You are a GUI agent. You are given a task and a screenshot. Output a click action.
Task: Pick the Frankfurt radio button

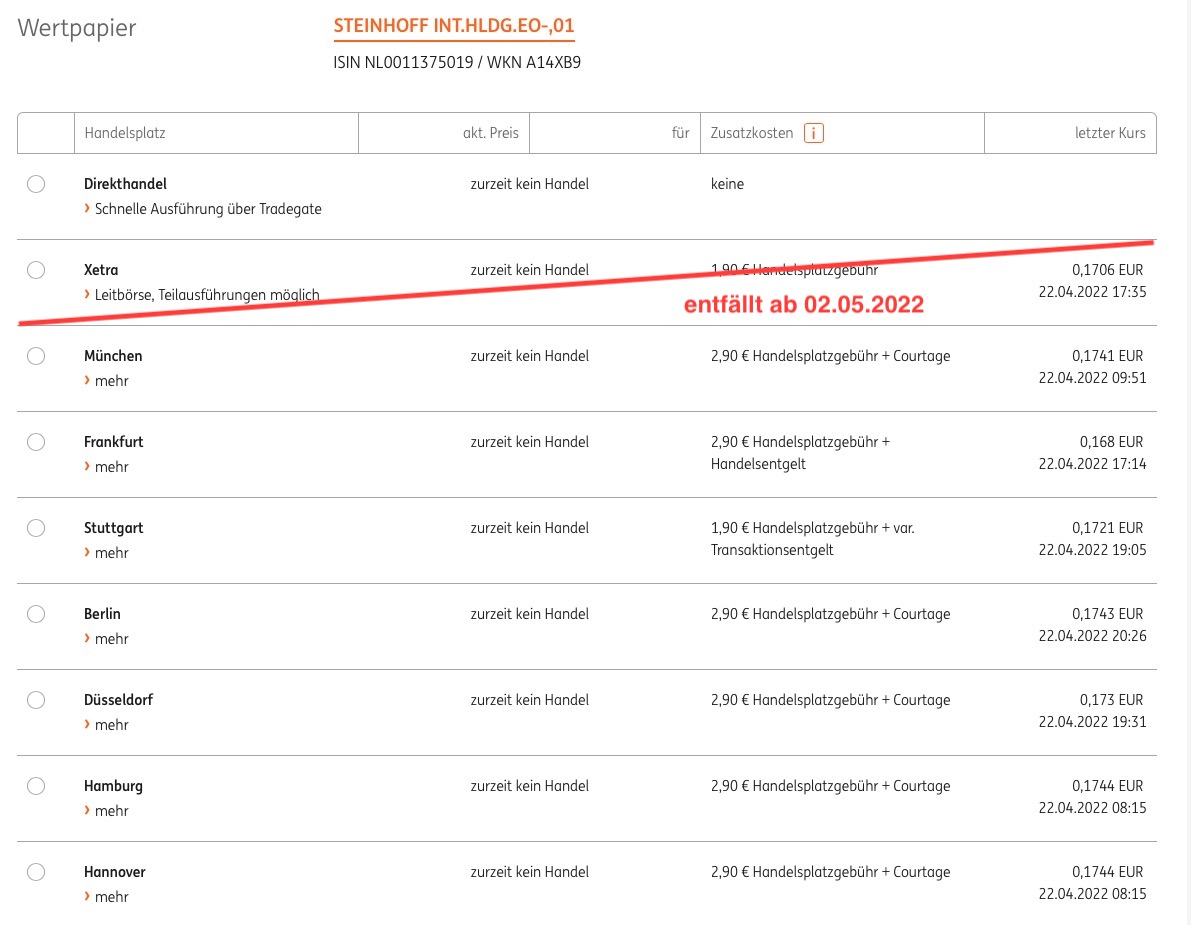coord(36,442)
